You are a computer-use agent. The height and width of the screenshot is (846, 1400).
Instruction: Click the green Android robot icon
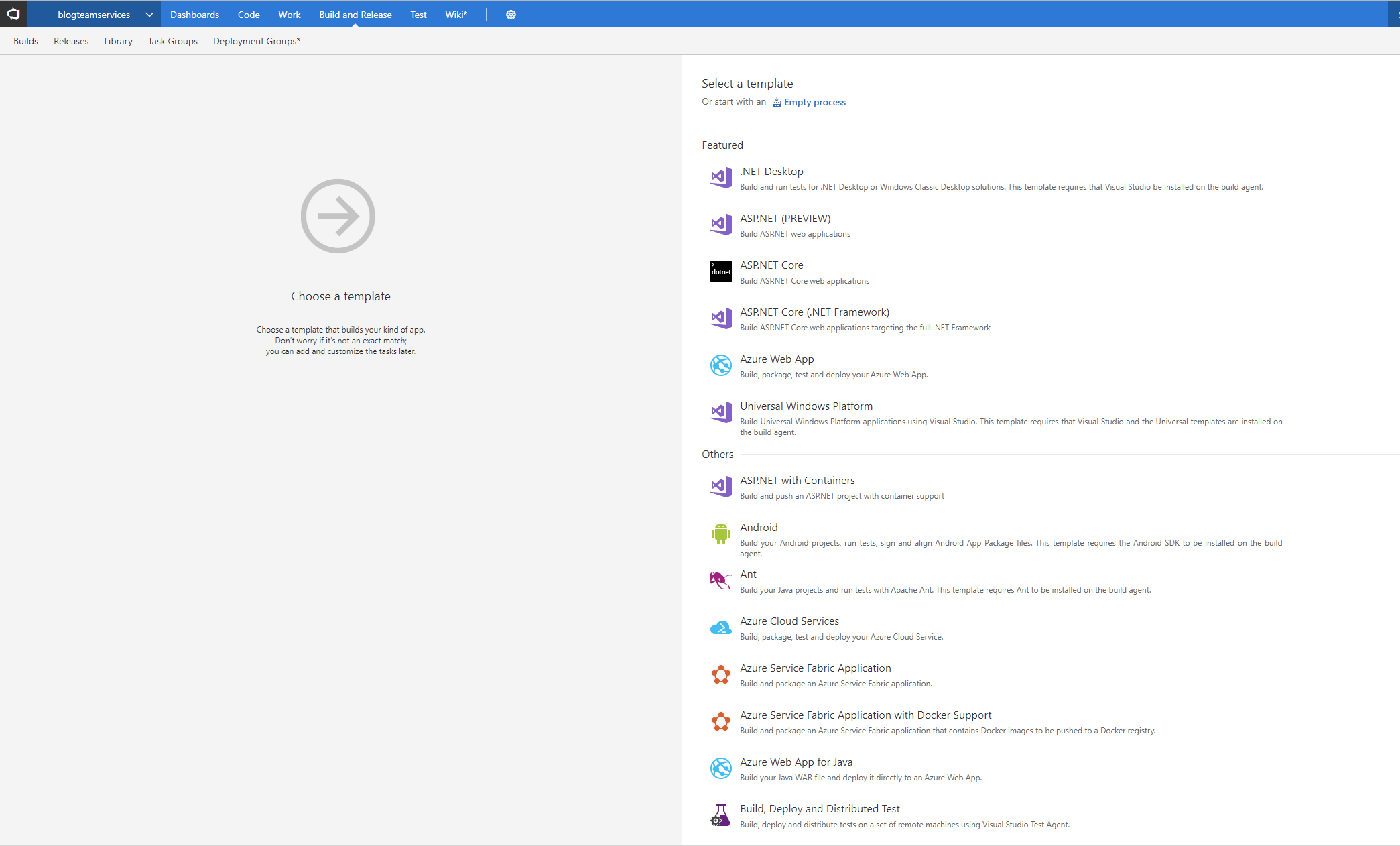(721, 534)
